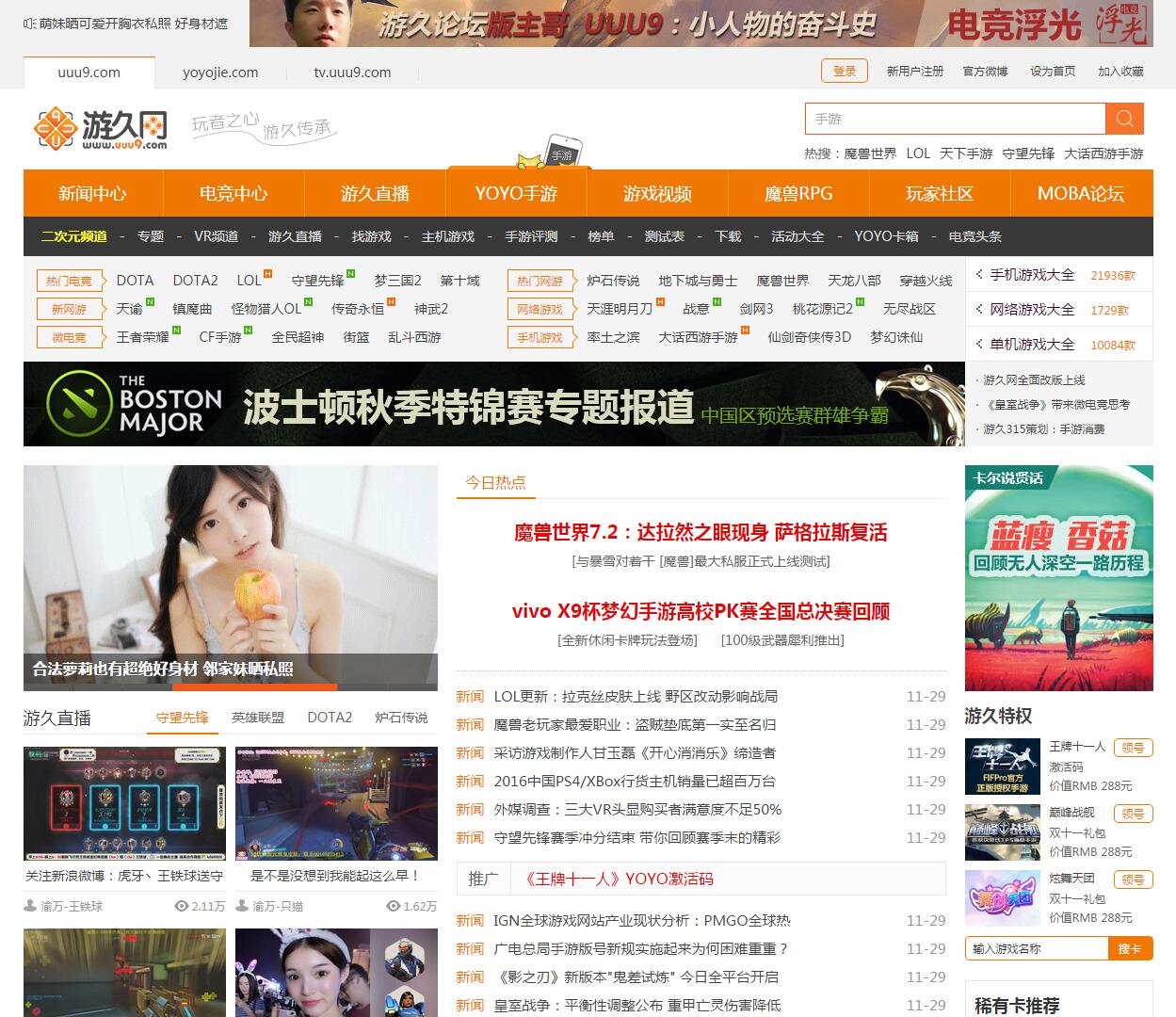The width and height of the screenshot is (1176, 1017).
Task: Open YOYO手游 in main navigation
Action: (516, 193)
